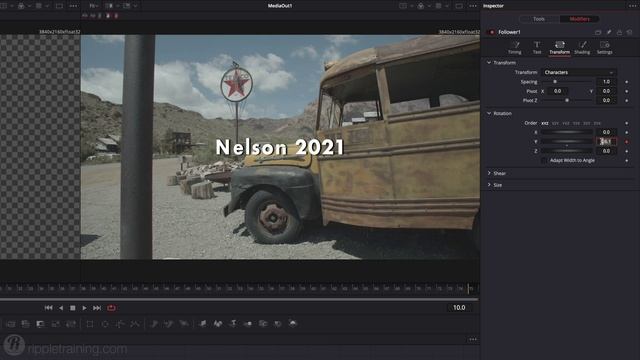Toggle keyframe for Pivot Z parameter
This screenshot has height=360, width=640.
[627, 100]
